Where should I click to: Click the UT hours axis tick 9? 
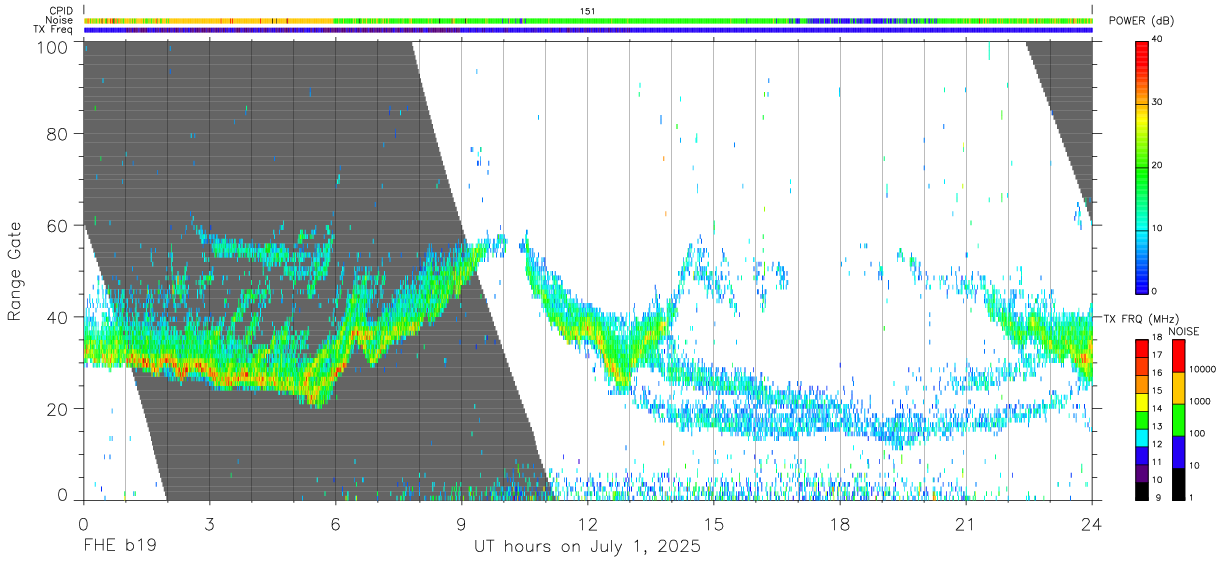pos(461,524)
